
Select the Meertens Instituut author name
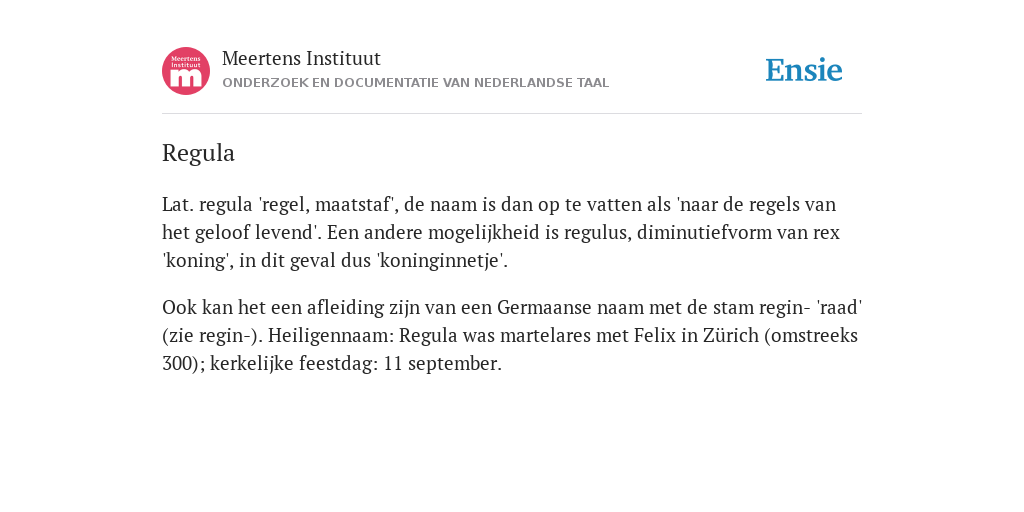301,59
